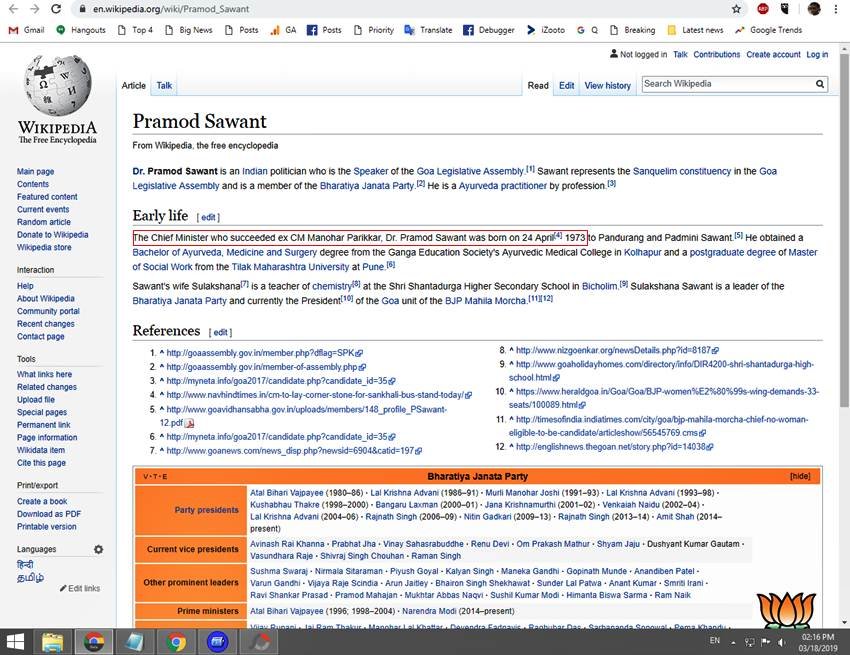Click Cite this page link
This screenshot has width=850, height=655.
[x=41, y=463]
